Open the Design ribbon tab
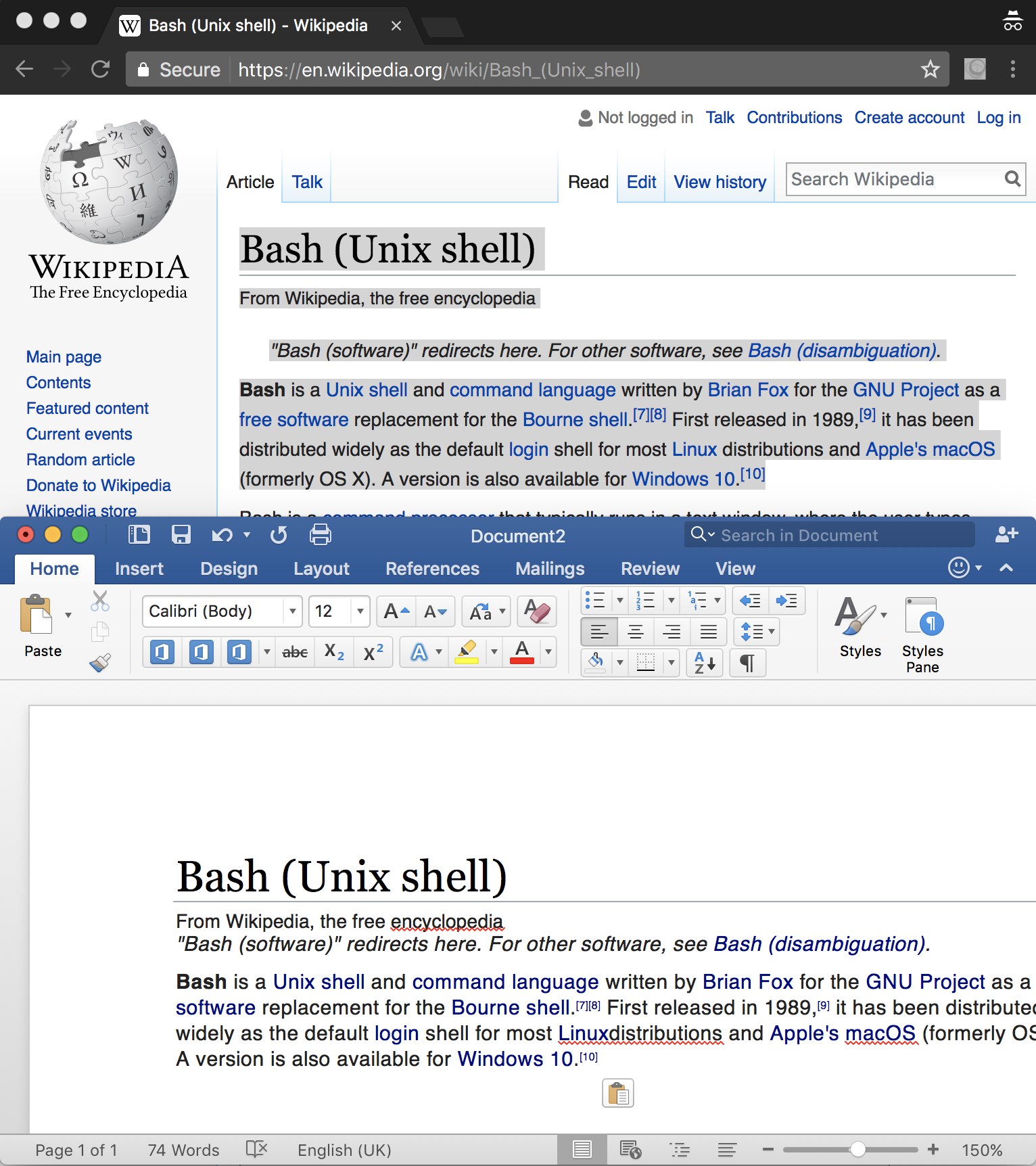Image resolution: width=1036 pixels, height=1166 pixels. [x=229, y=568]
